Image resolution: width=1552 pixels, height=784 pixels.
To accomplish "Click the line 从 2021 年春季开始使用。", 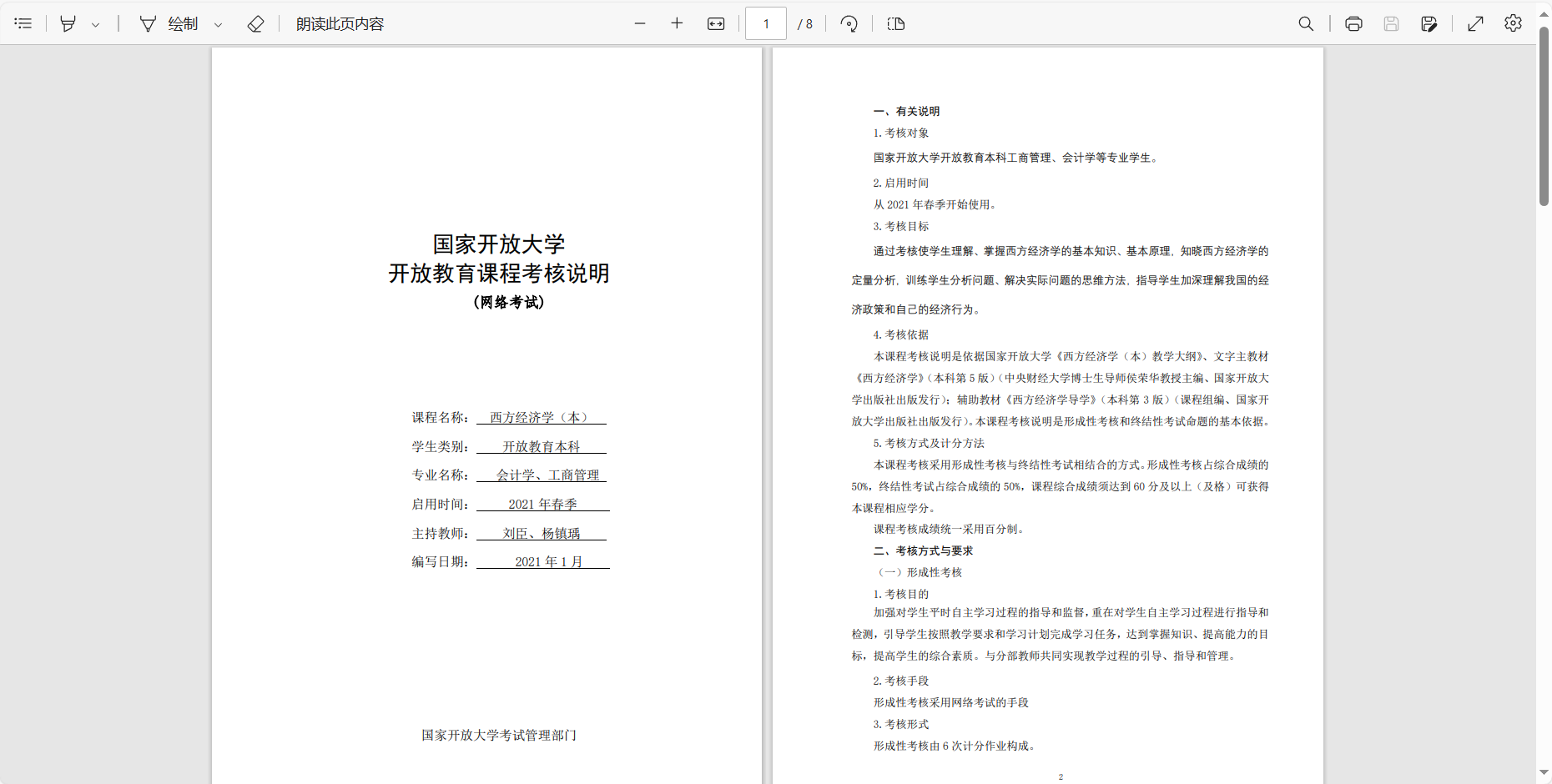I will pos(935,204).
